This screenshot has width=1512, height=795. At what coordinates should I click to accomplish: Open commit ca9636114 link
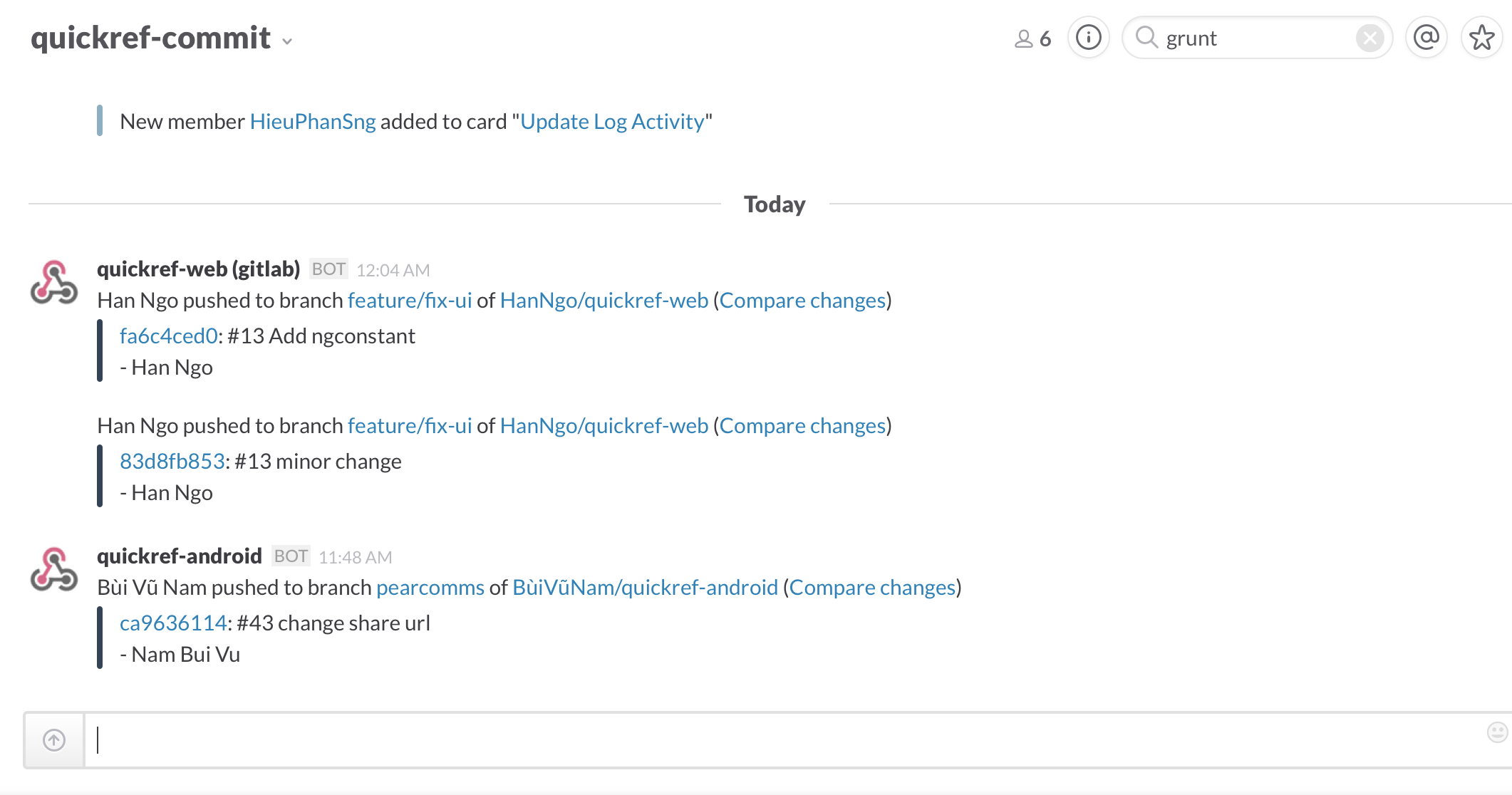[x=173, y=623]
